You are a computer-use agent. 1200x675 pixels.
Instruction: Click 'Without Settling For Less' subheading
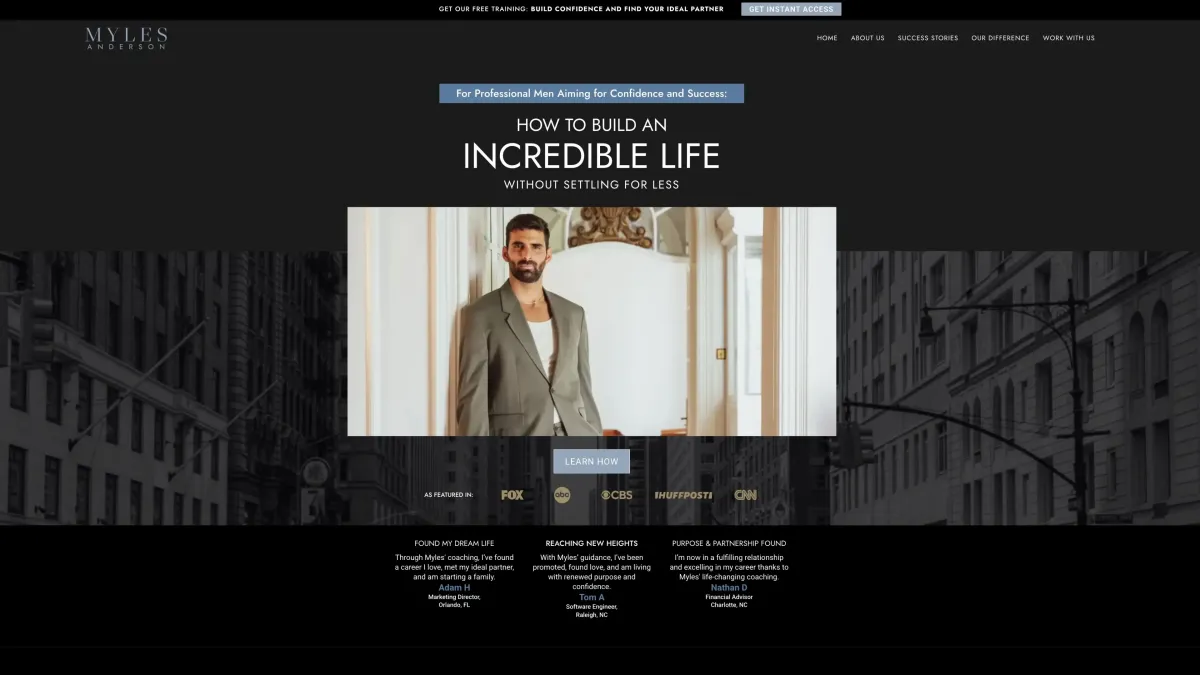[592, 185]
